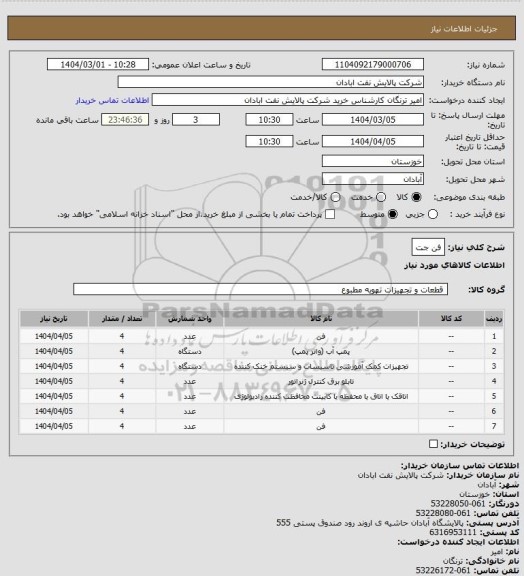The image size is (524, 576).
Task: Click the remaining days field showing 3
Action: (x=196, y=120)
